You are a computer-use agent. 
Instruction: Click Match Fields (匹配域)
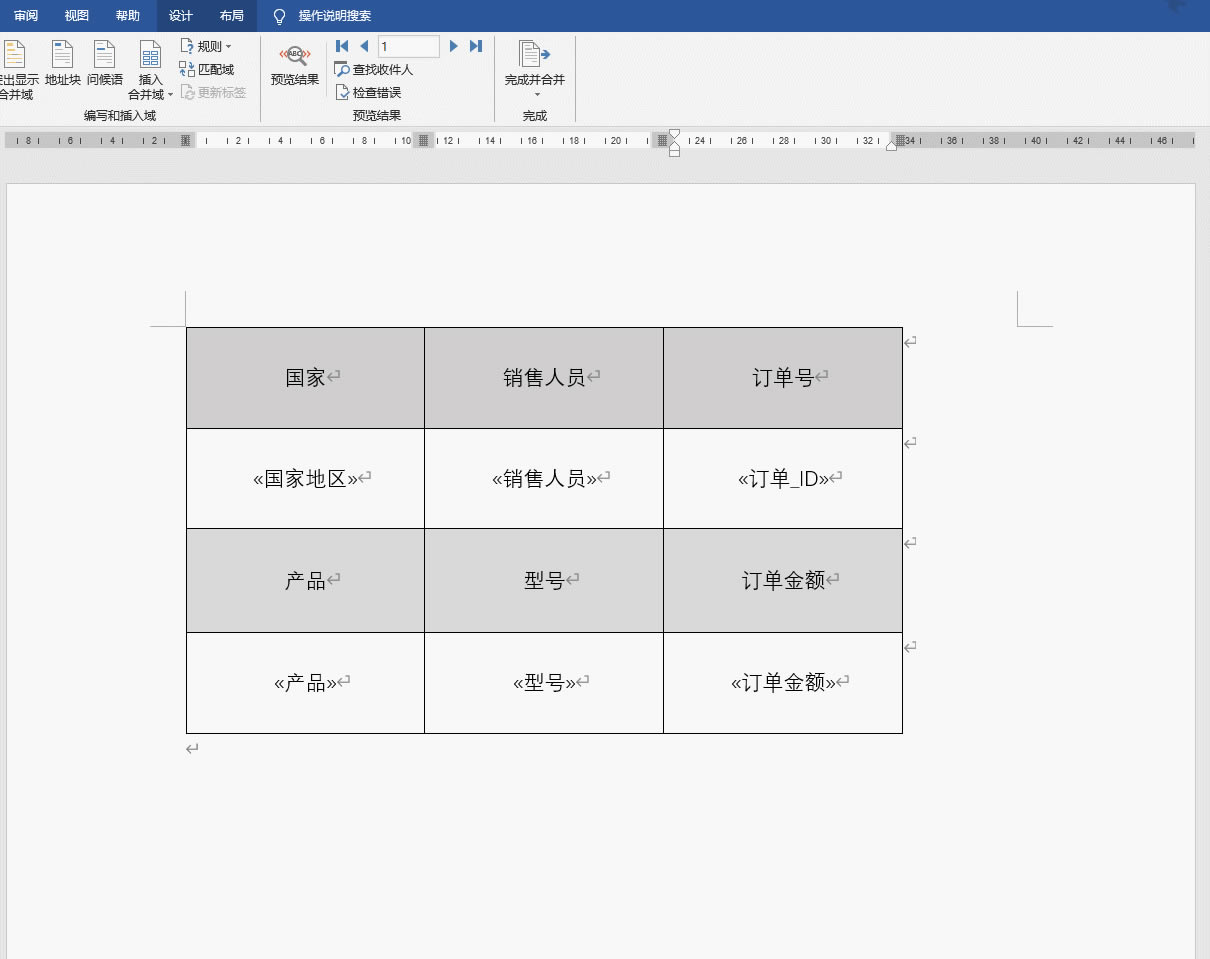tap(207, 69)
